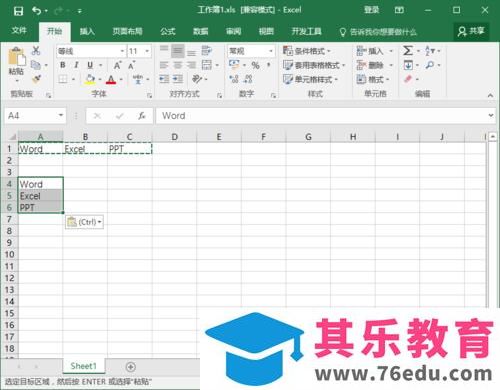Click Merge and Center icon
The width and height of the screenshot is (500, 390).
coord(207,65)
